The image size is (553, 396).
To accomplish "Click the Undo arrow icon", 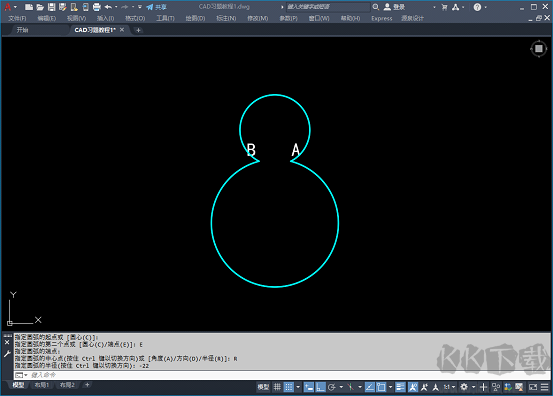I will [108, 7].
